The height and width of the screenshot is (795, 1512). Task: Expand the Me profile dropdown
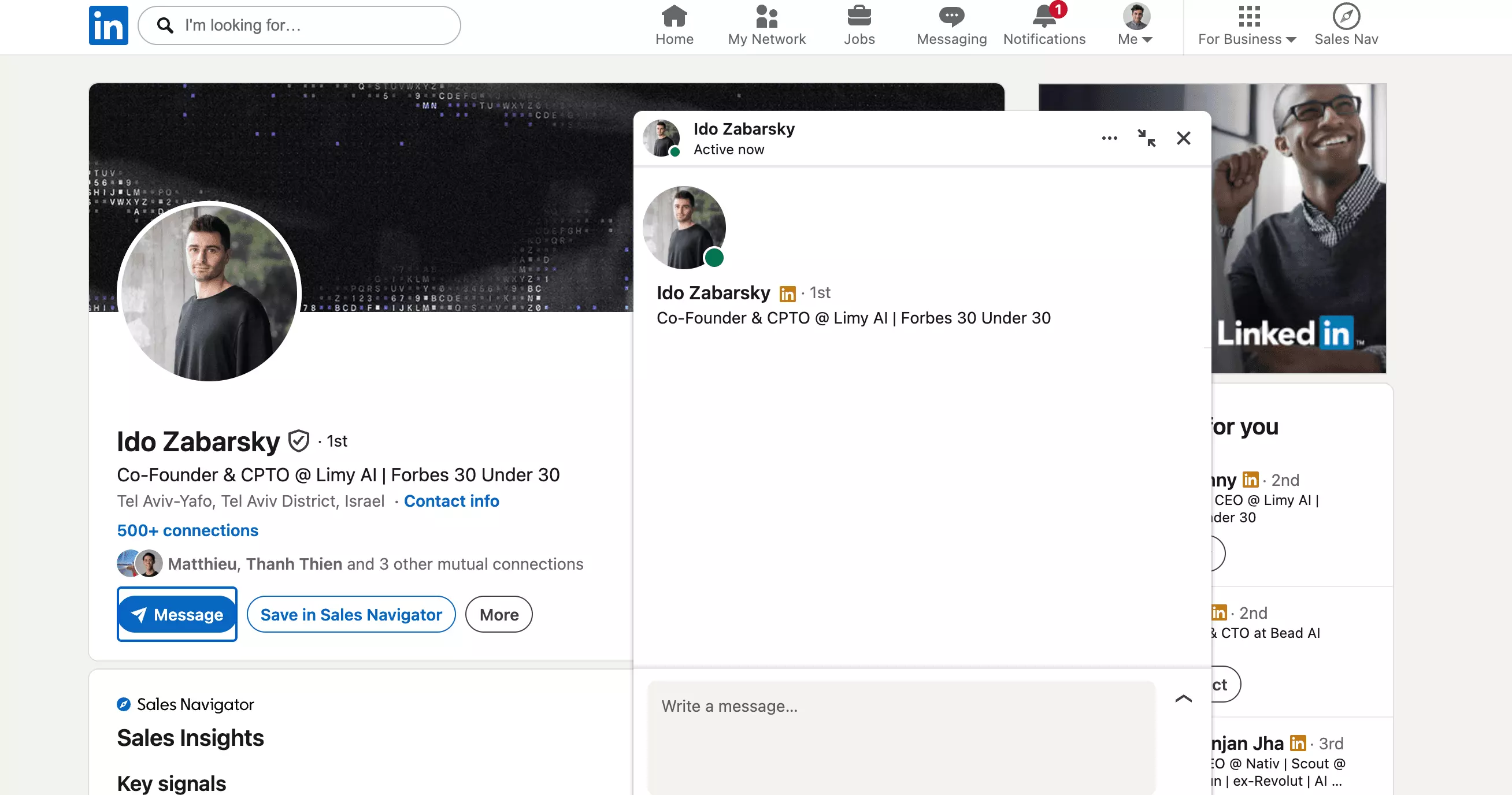(x=1136, y=25)
